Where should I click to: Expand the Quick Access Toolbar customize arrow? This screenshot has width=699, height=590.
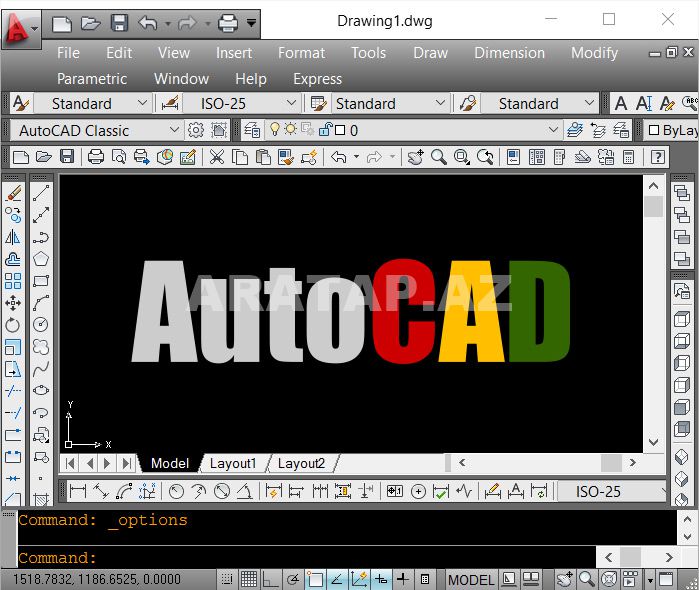pyautogui.click(x=251, y=22)
